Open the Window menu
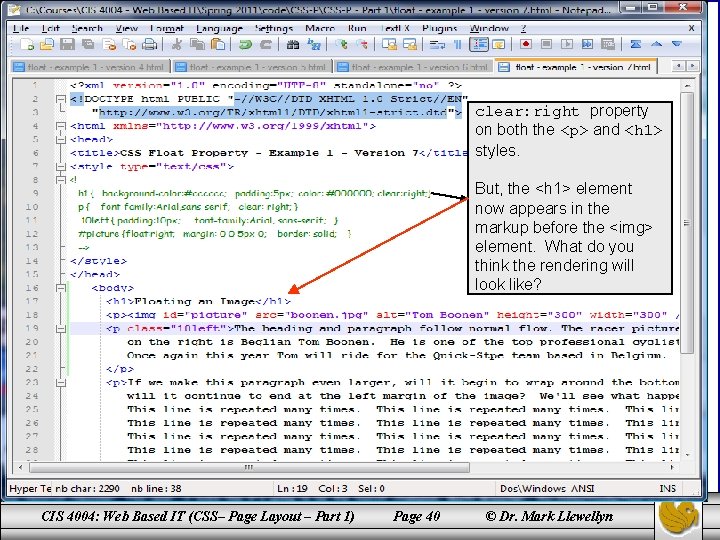This screenshot has width=720, height=540. click(489, 28)
